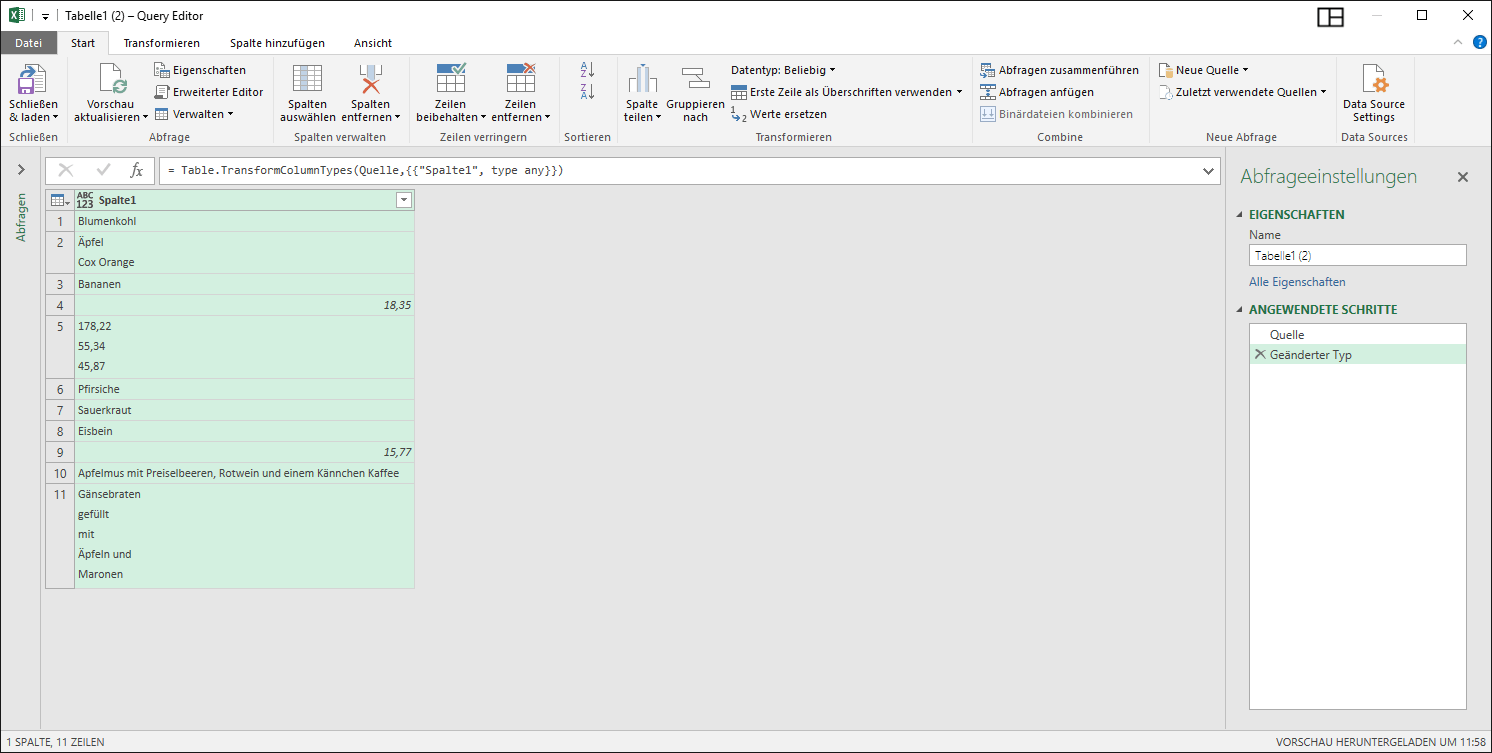Viewport: 1492px width, 753px height.
Task: Click the Schließen & laden icon
Action: 33,79
